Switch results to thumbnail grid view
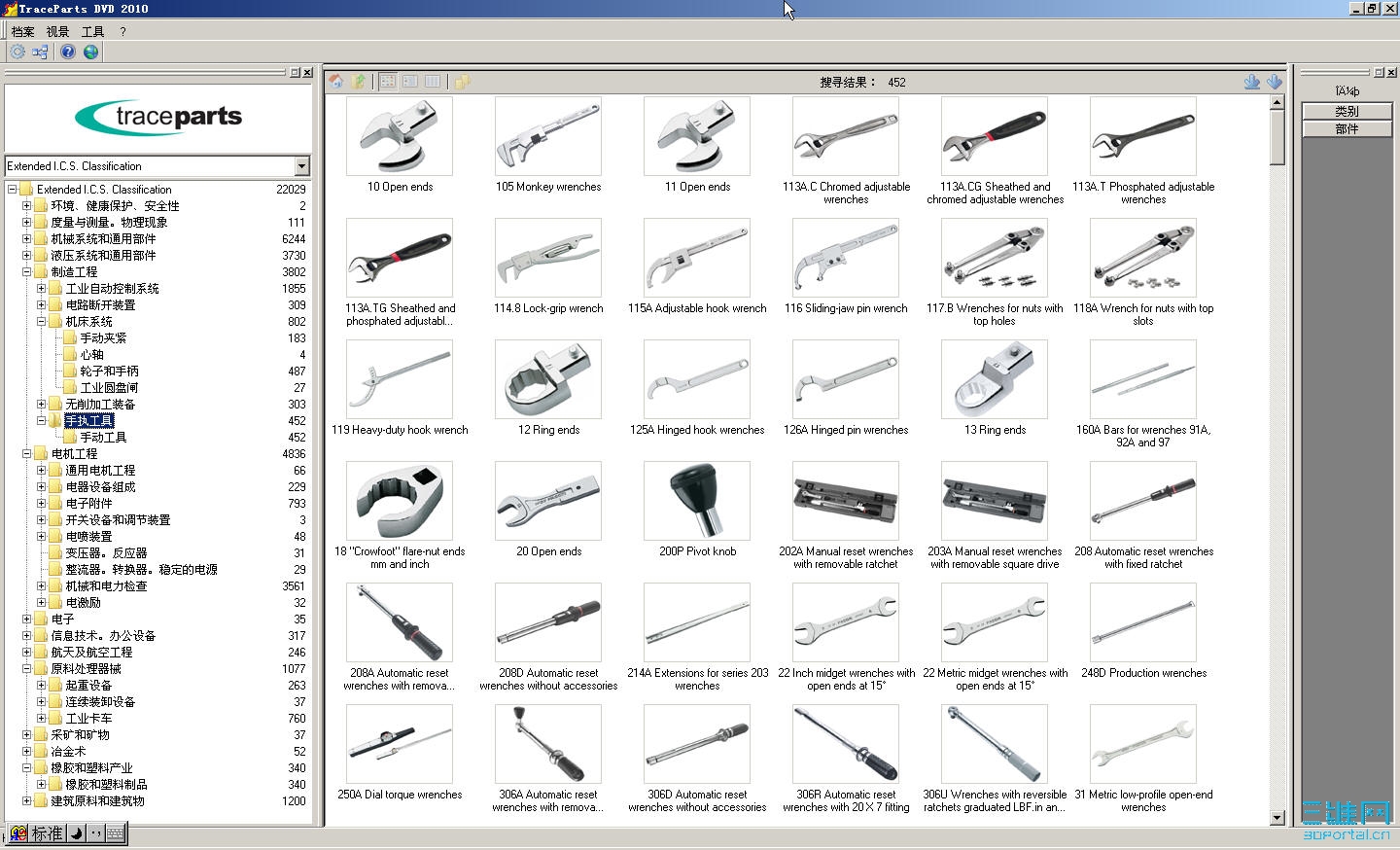 click(x=388, y=82)
